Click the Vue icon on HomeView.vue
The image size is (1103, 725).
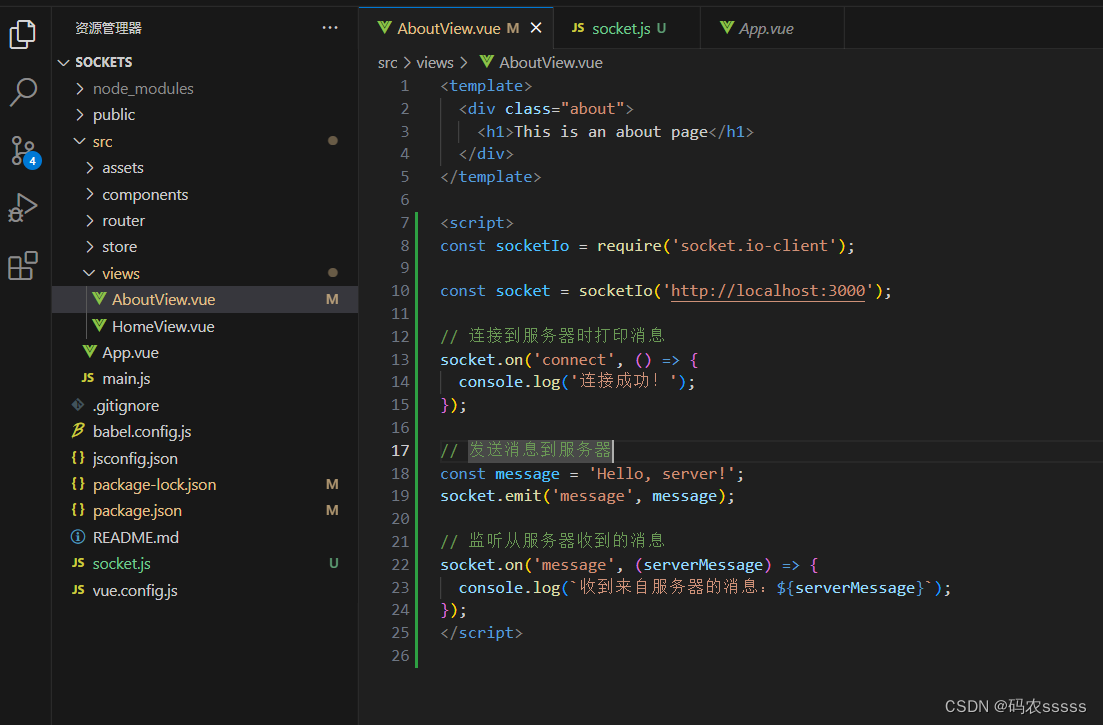(x=98, y=325)
